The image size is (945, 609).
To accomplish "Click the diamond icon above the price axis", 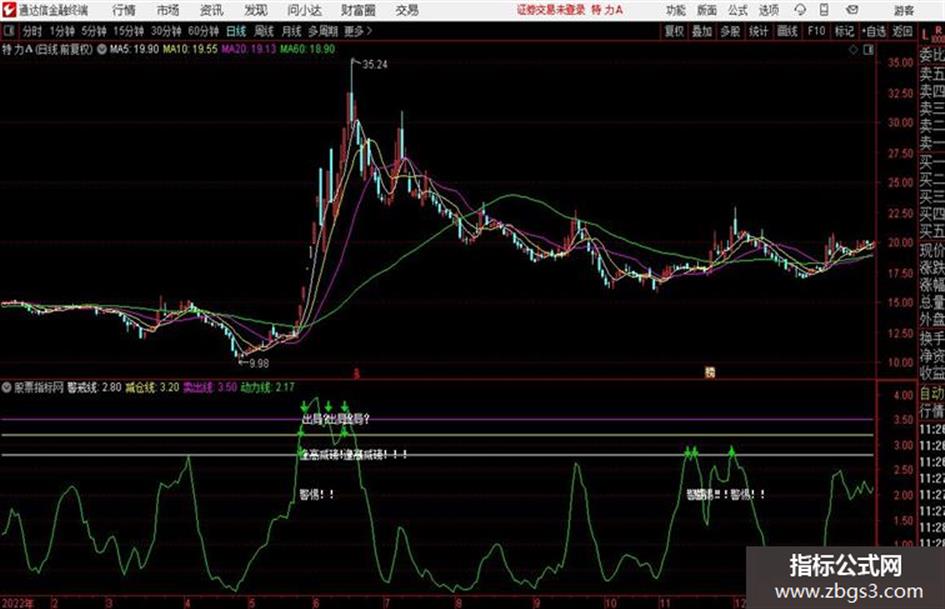I will click(853, 50).
